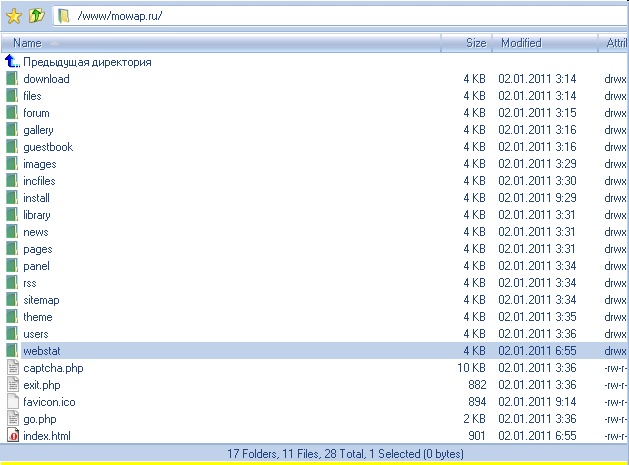The width and height of the screenshot is (629, 465).
Task: Select the panel folder name
Action: pyautogui.click(x=36, y=266)
